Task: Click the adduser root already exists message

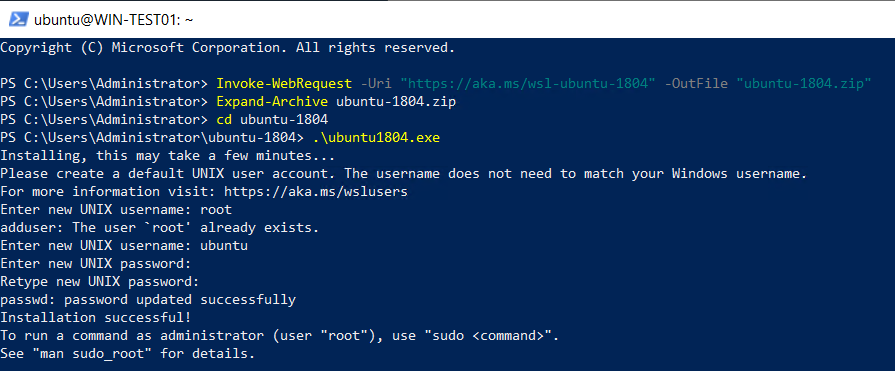Action: 160,228
